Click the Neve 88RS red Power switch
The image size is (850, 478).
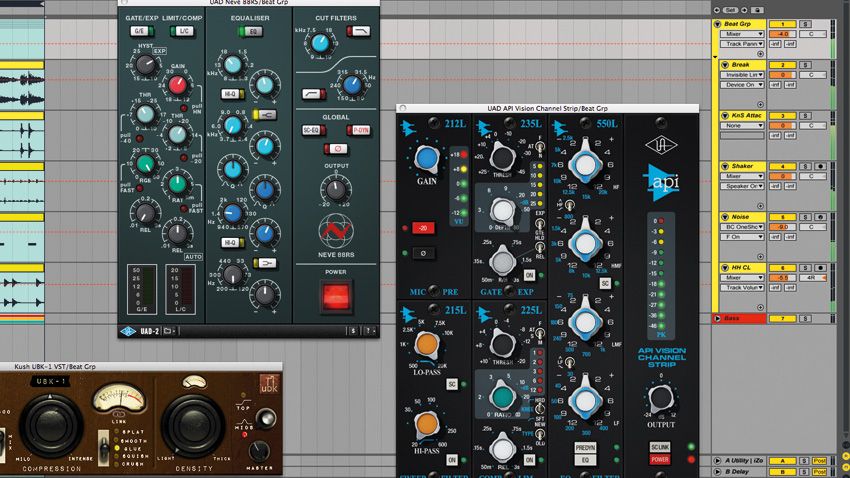point(336,296)
